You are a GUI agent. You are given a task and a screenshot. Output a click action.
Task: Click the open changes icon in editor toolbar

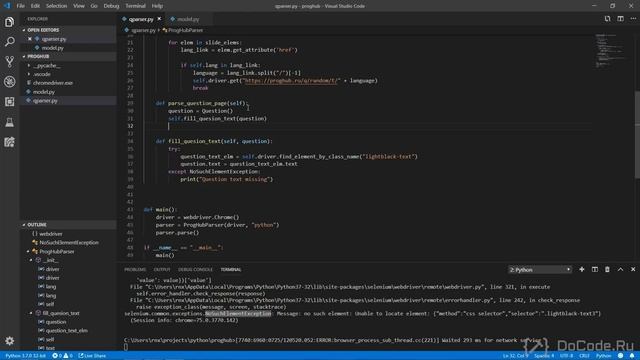(607, 19)
